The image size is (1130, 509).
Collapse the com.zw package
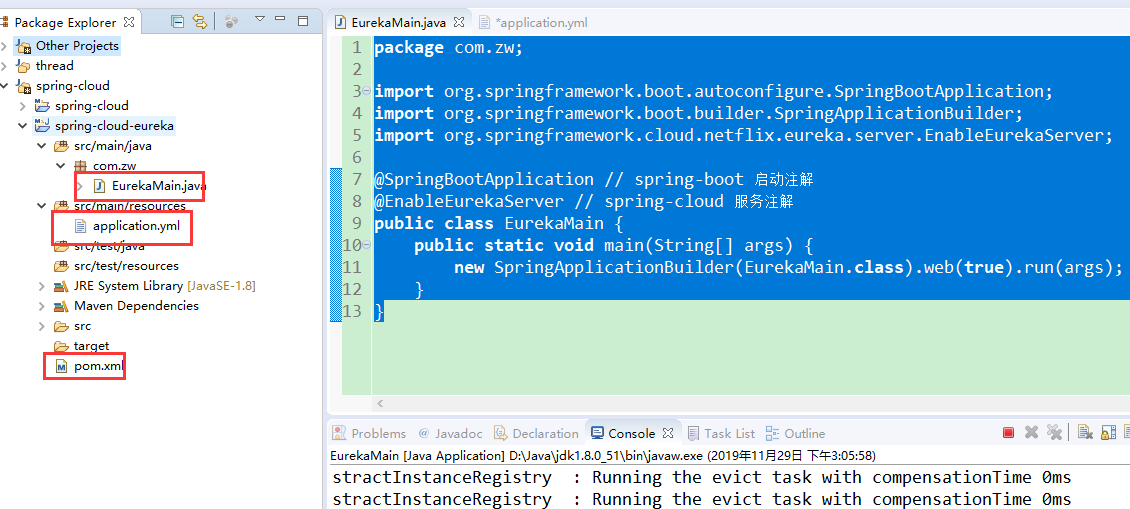[61, 167]
